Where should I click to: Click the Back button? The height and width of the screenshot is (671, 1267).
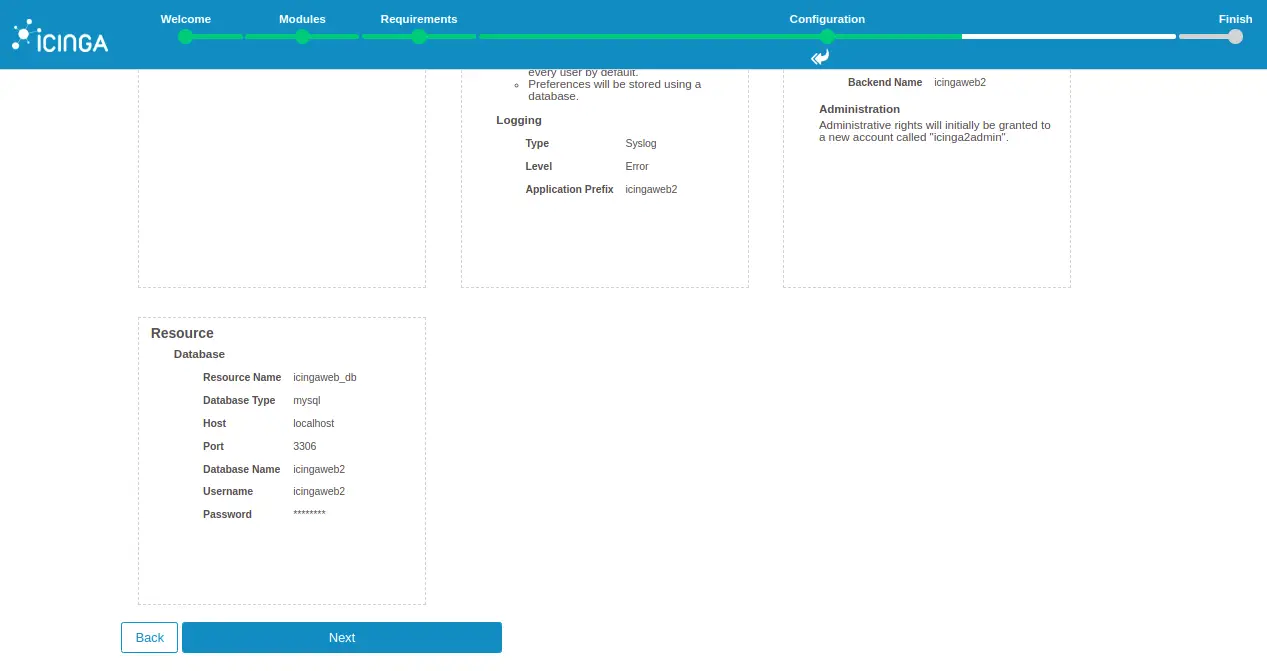149,638
